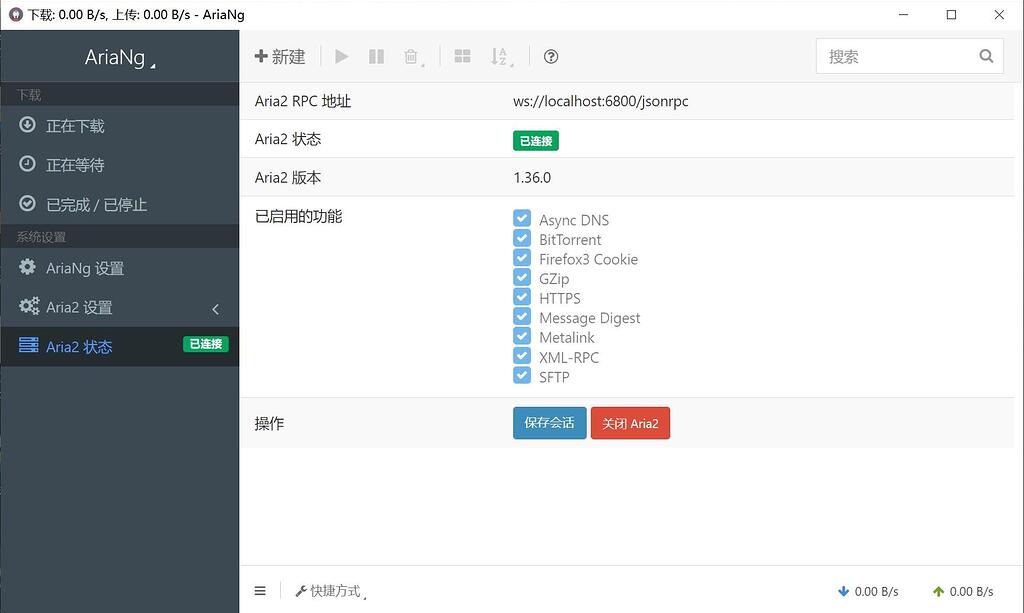The image size is (1024, 613).
Task: Click the play/start download icon
Action: (x=342, y=57)
